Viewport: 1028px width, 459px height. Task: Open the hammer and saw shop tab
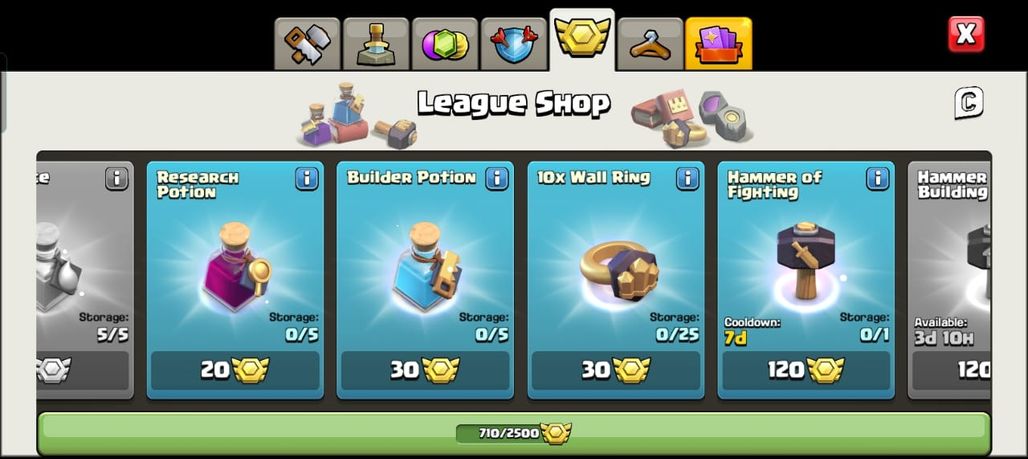pos(307,44)
